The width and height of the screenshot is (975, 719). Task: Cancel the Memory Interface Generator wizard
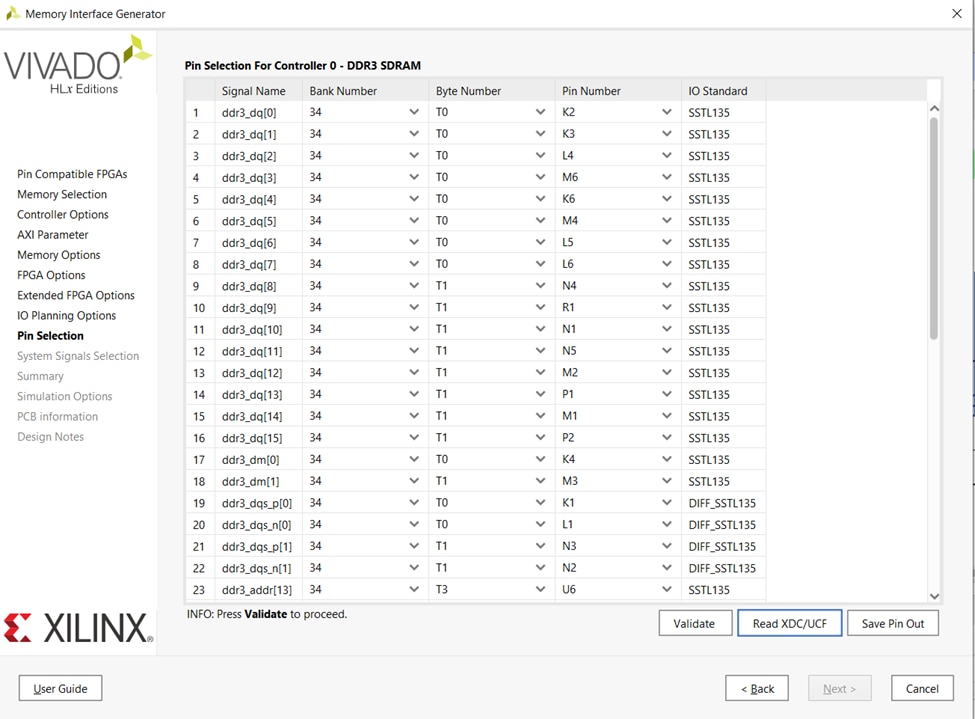[921, 688]
